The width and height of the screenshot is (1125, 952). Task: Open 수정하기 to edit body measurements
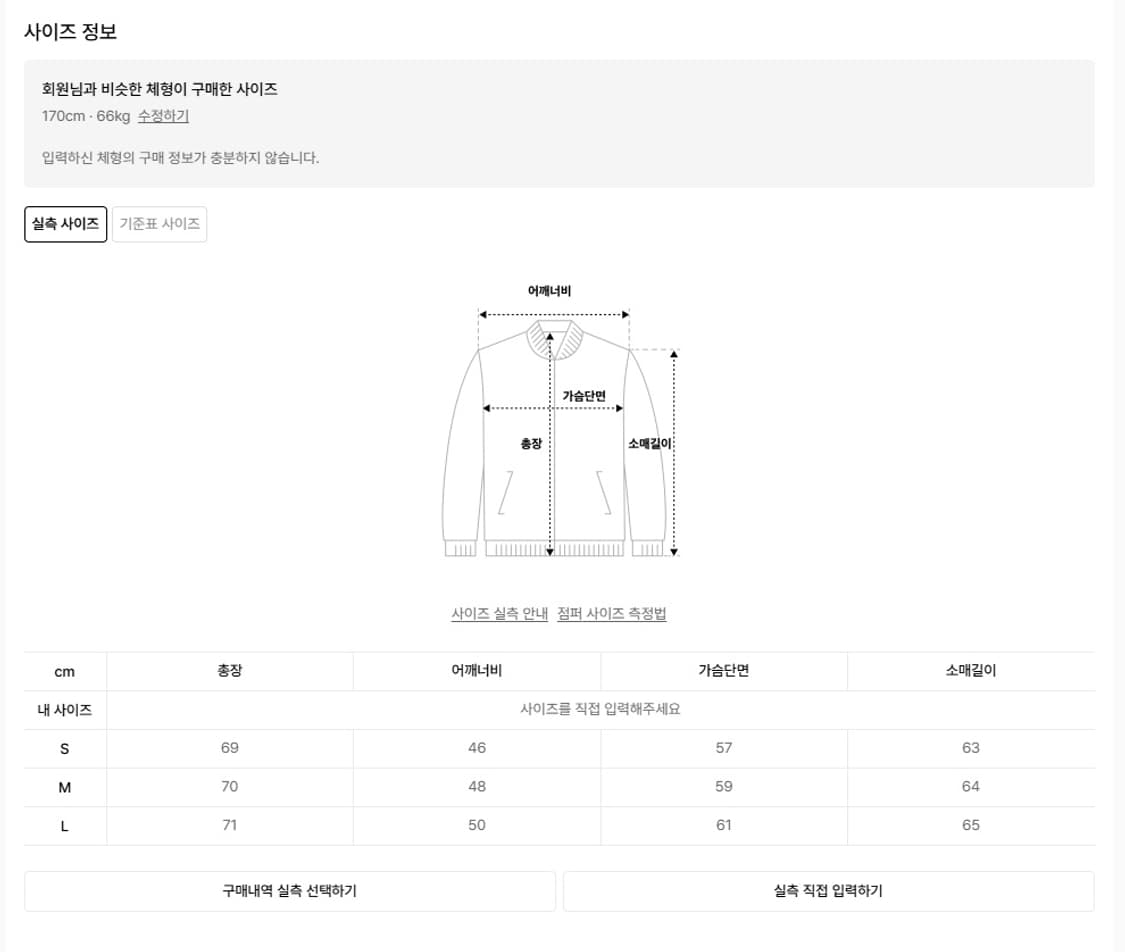(x=162, y=116)
